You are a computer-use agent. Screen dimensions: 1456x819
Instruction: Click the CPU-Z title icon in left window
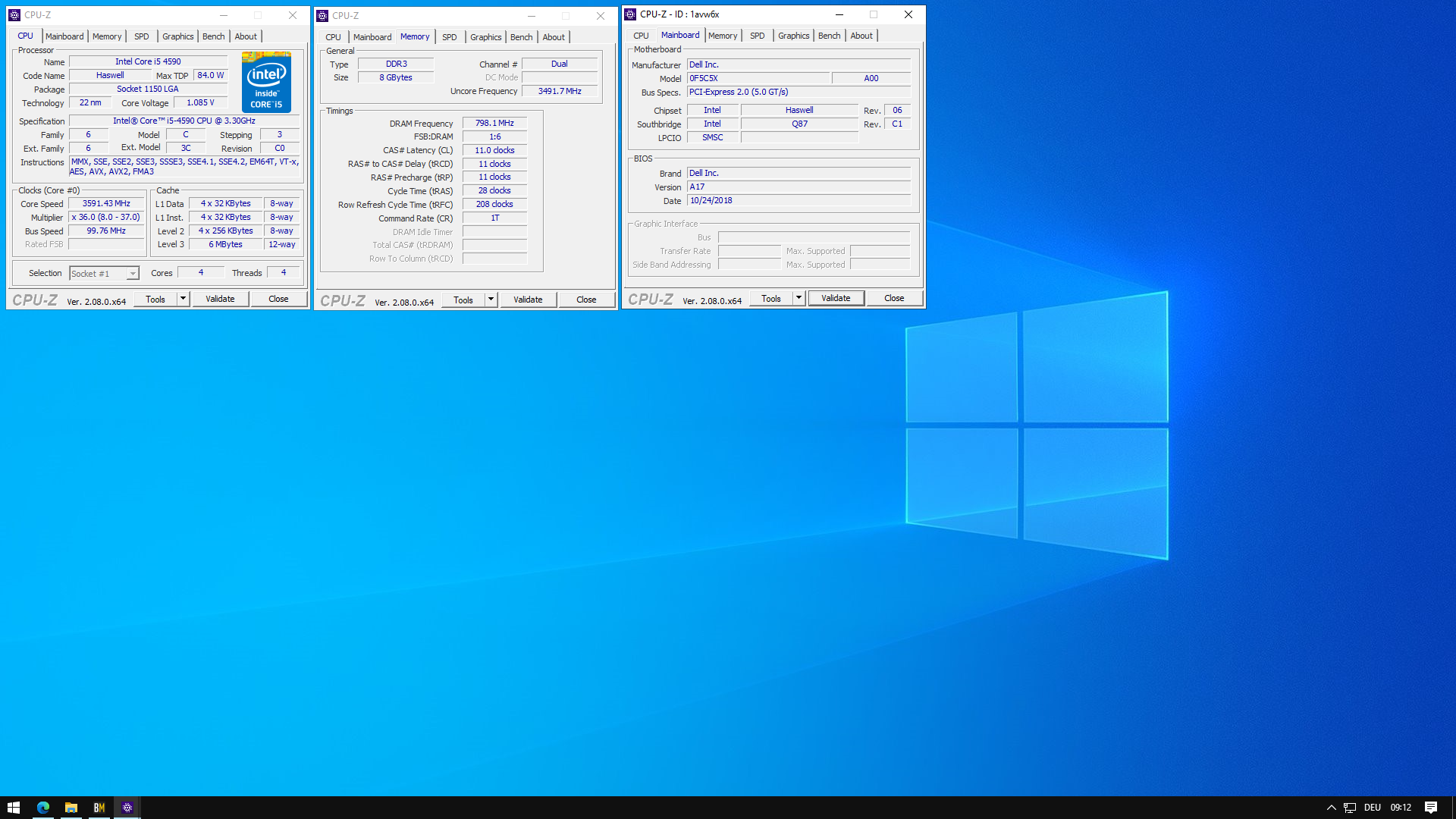pos(14,15)
